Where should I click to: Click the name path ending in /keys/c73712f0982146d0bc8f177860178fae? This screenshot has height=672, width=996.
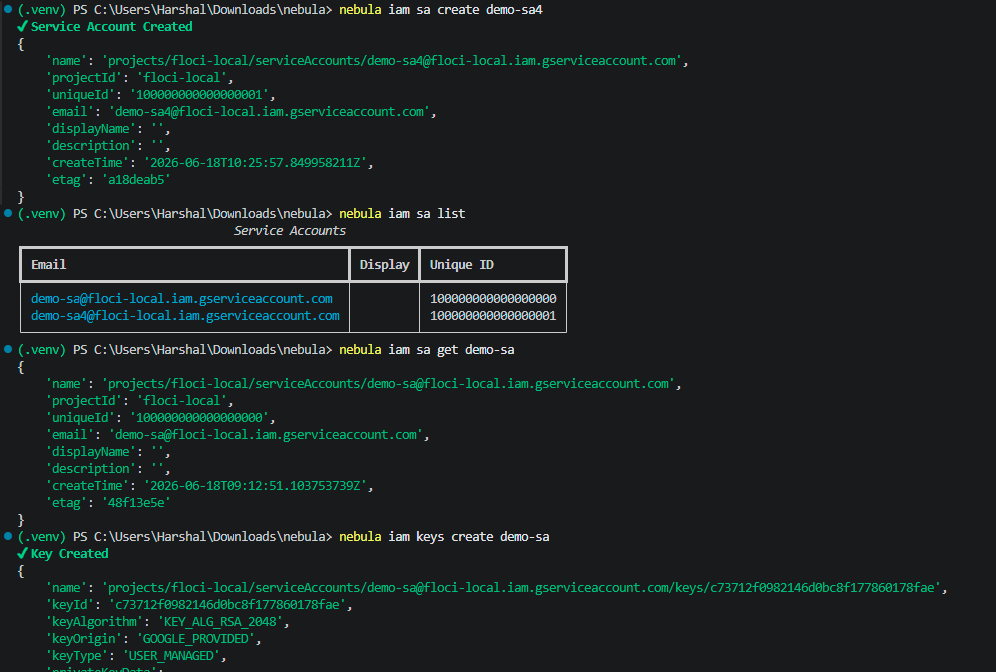(521, 588)
